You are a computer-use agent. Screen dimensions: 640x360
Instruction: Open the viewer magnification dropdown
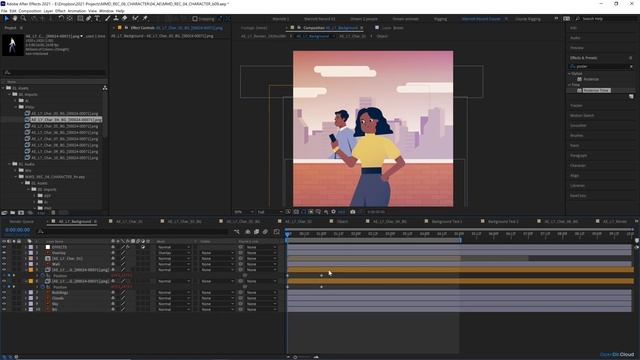click(244, 212)
